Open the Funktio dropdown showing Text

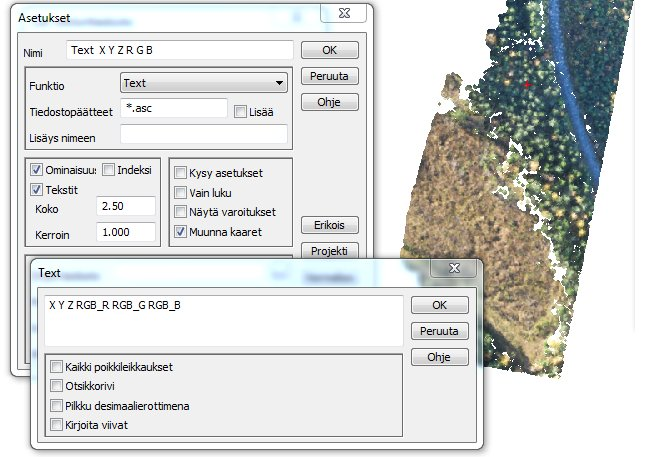[x=204, y=83]
